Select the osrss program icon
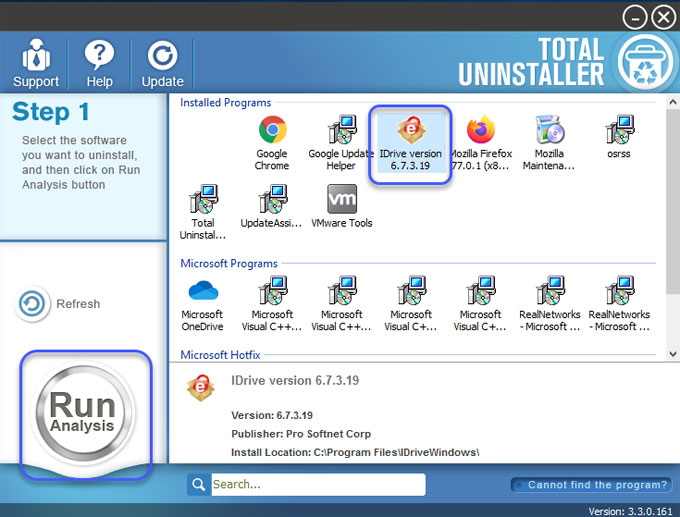 619,137
